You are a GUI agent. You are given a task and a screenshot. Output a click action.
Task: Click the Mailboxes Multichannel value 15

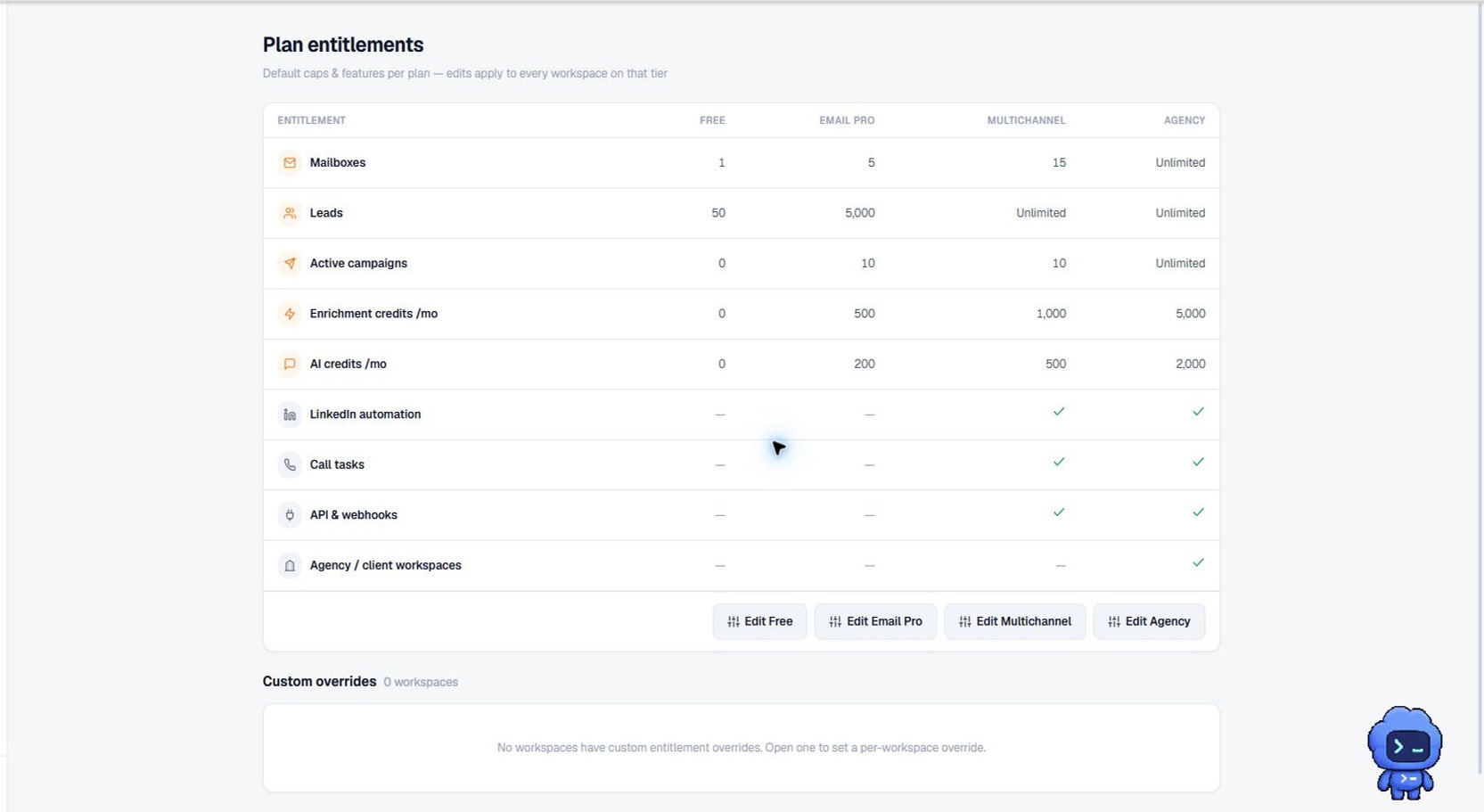click(1059, 163)
